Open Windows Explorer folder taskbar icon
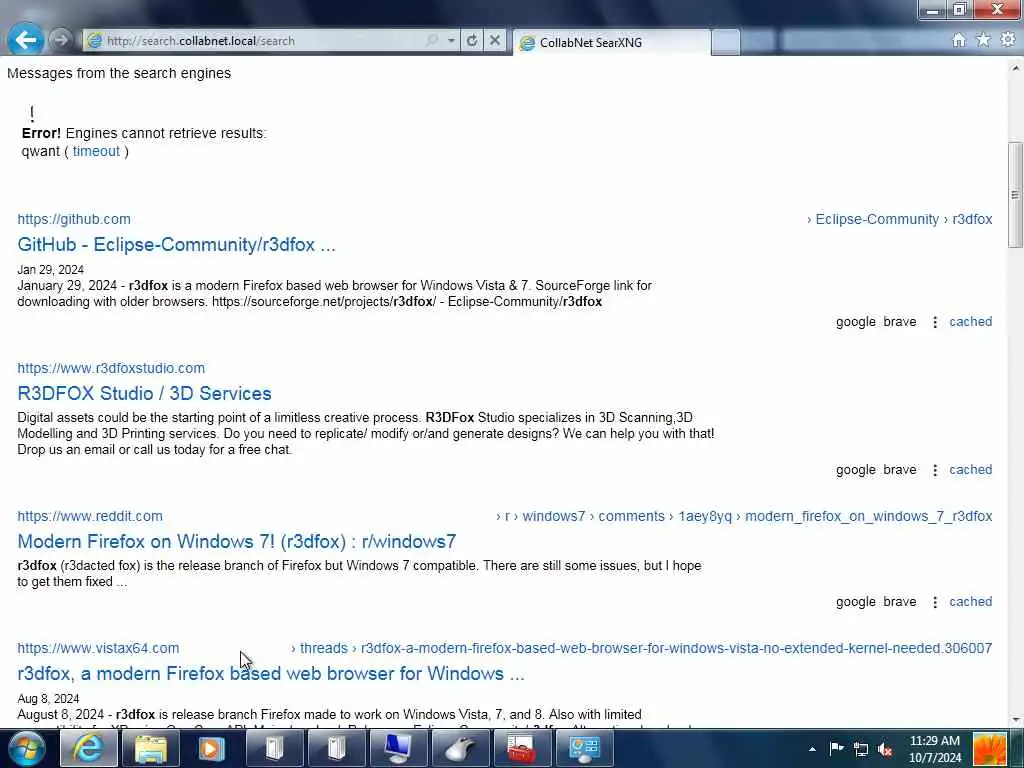Viewport: 1024px width, 768px height. 150,748
